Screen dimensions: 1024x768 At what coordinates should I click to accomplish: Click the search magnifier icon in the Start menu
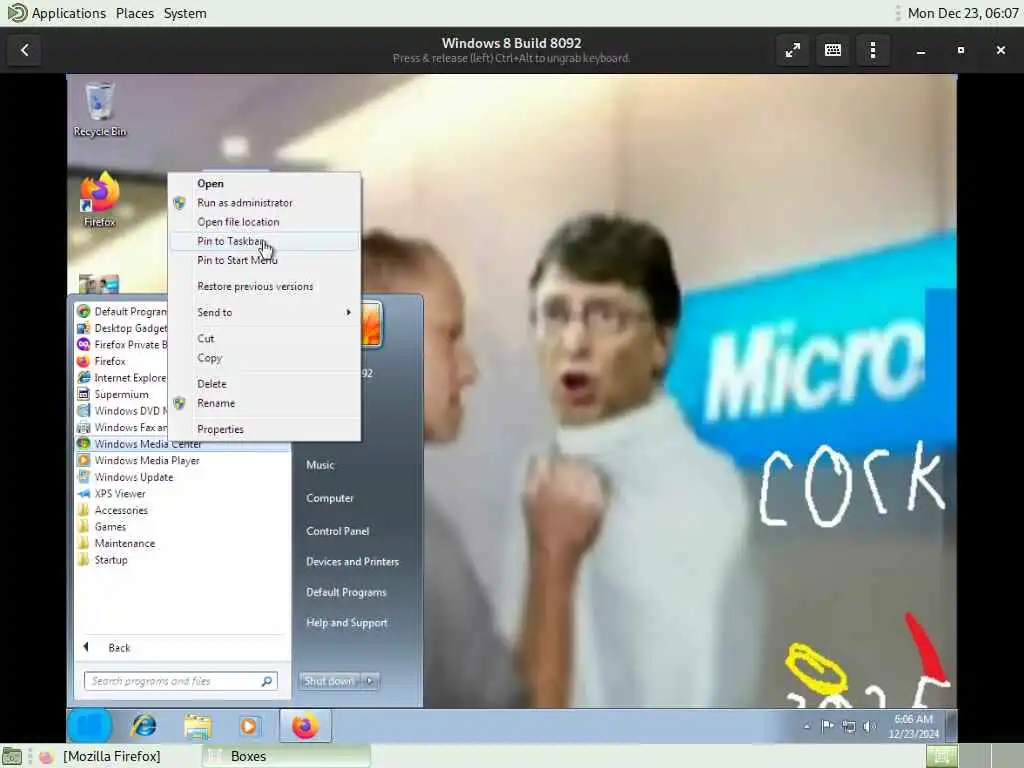click(x=266, y=681)
